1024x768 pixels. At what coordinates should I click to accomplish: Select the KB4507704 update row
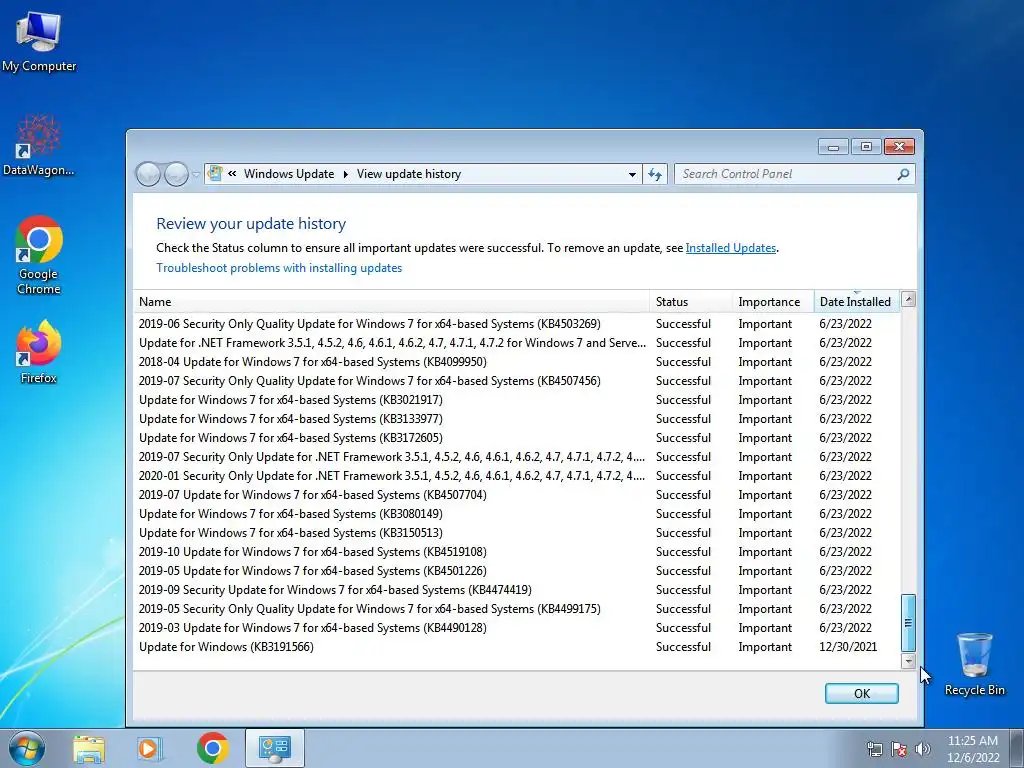pyautogui.click(x=516, y=495)
